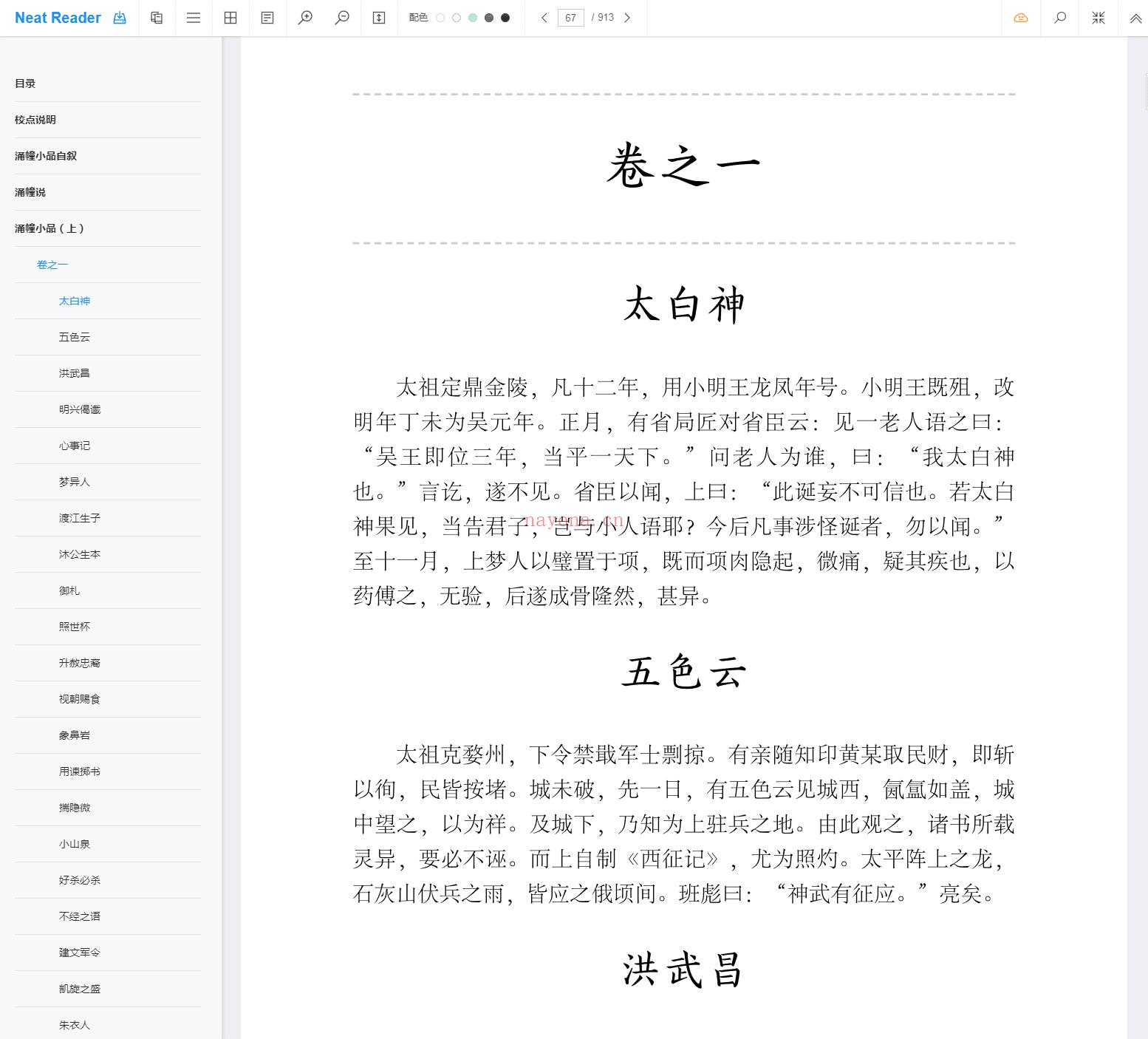This screenshot has height=1039, width=1148.
Task: Jump to 揣隐微 entry
Action: [x=75, y=808]
